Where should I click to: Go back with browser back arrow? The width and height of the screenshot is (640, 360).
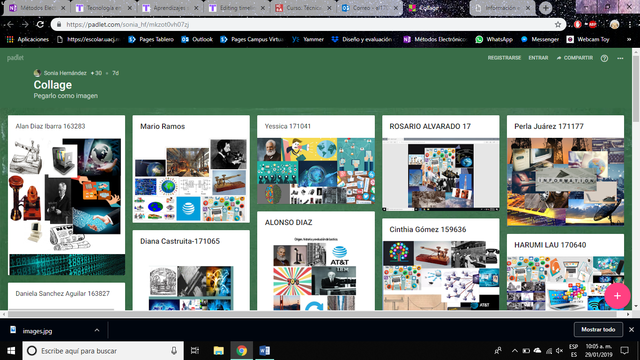10,24
